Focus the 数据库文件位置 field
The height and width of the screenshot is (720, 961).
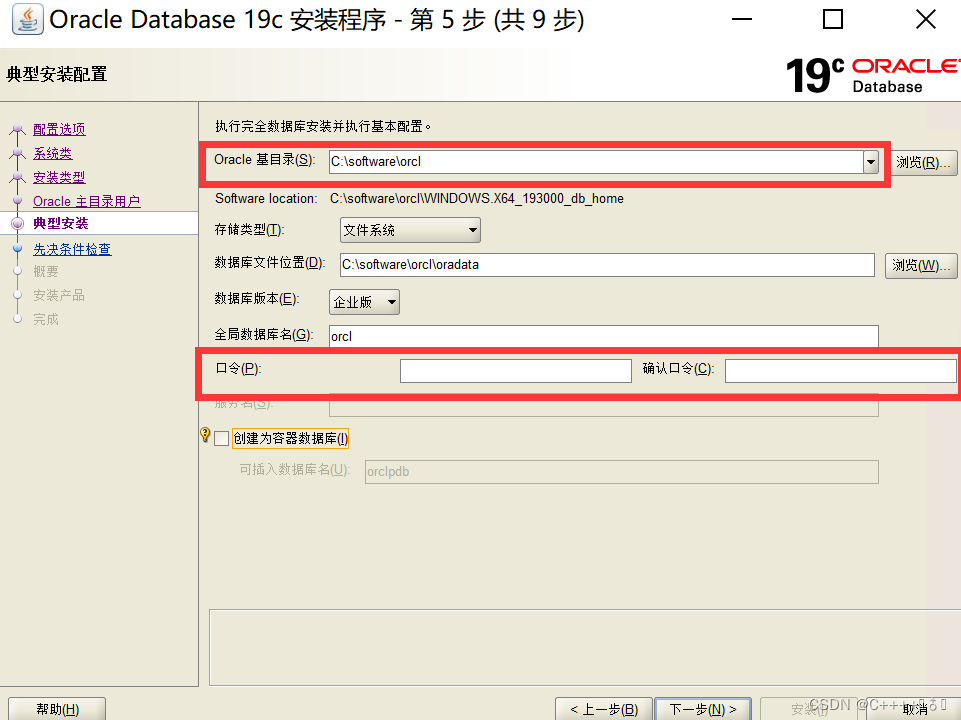(x=607, y=265)
